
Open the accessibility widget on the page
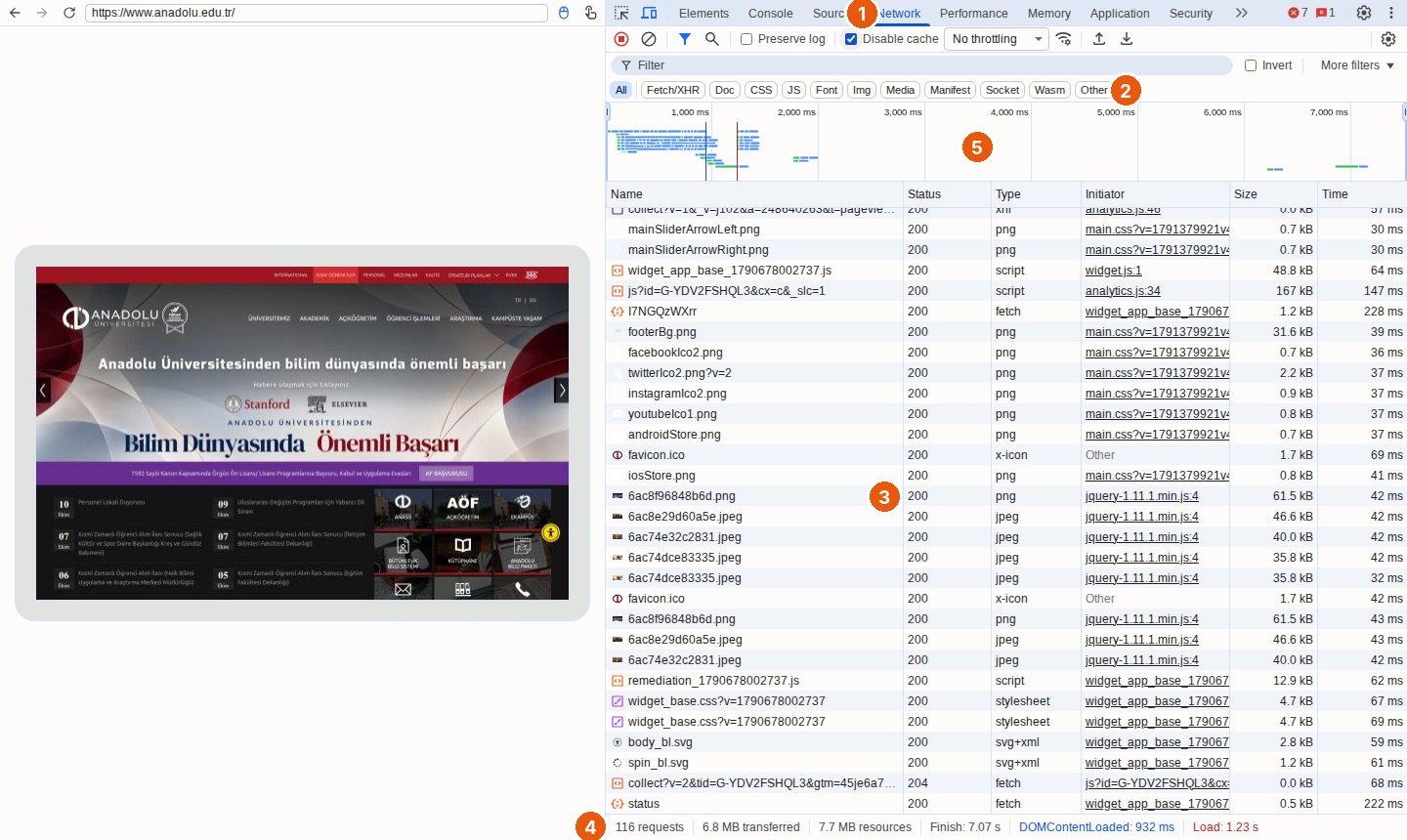[551, 532]
